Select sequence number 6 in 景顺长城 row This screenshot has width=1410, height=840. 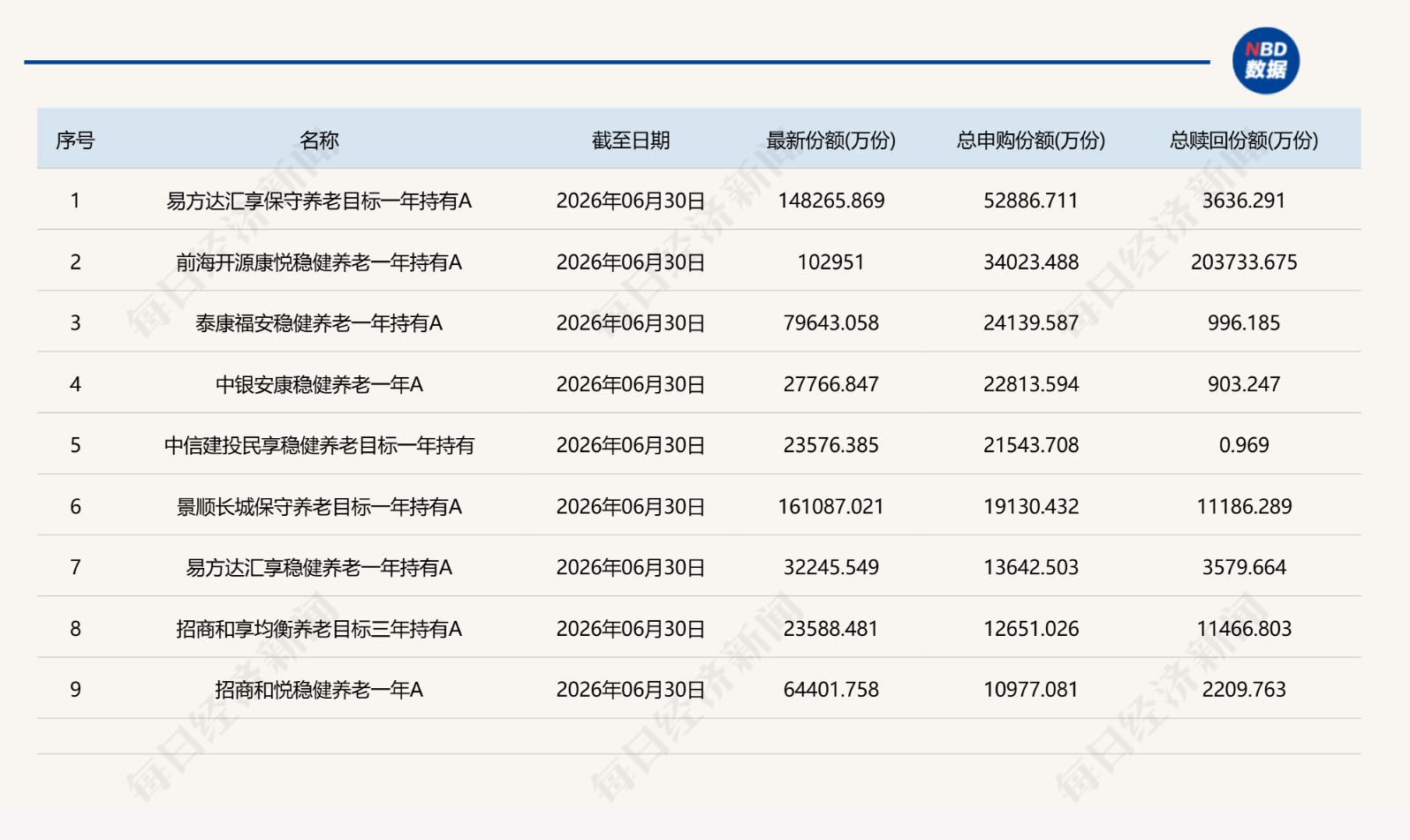coord(75,507)
